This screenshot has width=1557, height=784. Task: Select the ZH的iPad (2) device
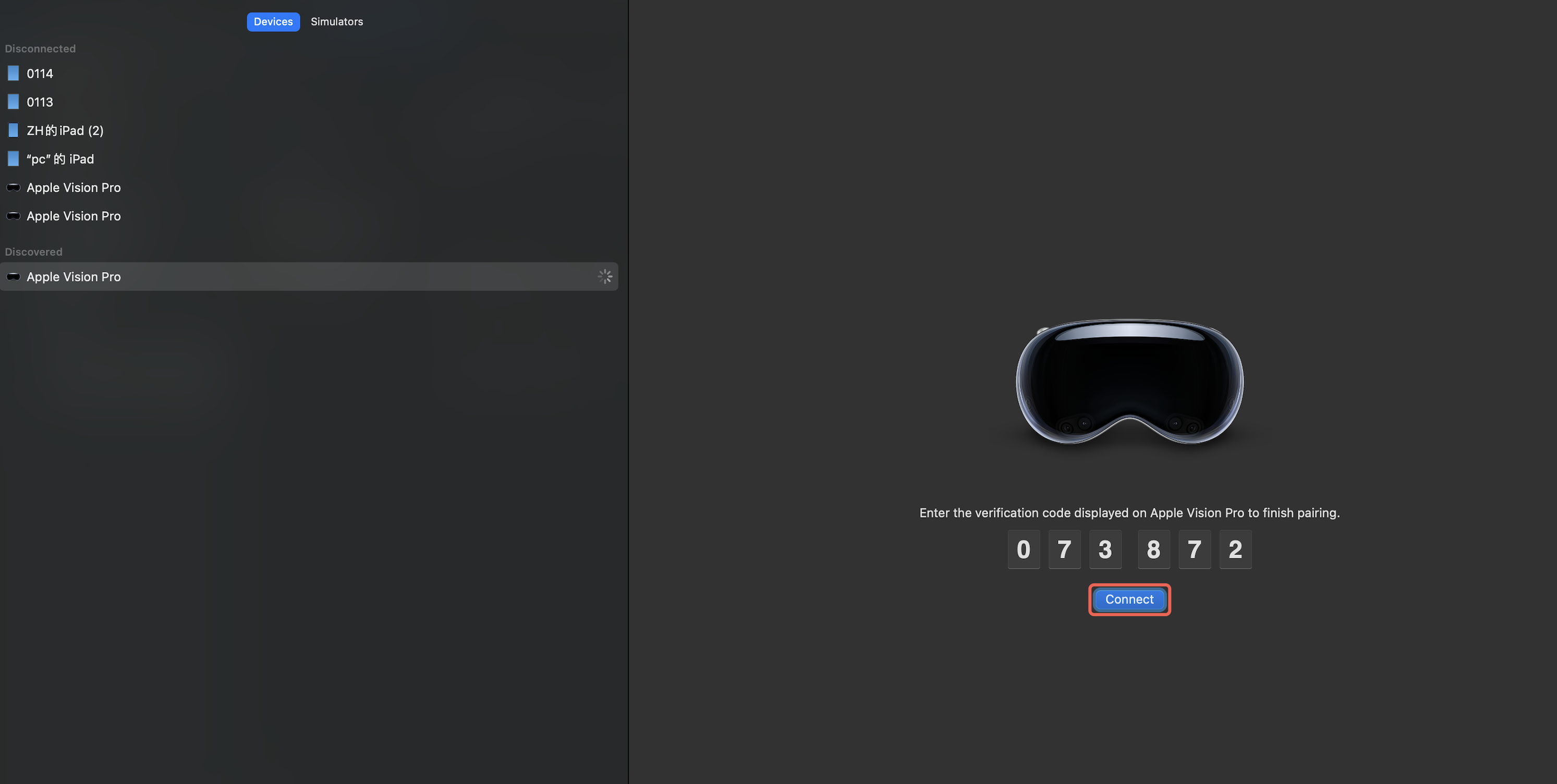coord(309,130)
